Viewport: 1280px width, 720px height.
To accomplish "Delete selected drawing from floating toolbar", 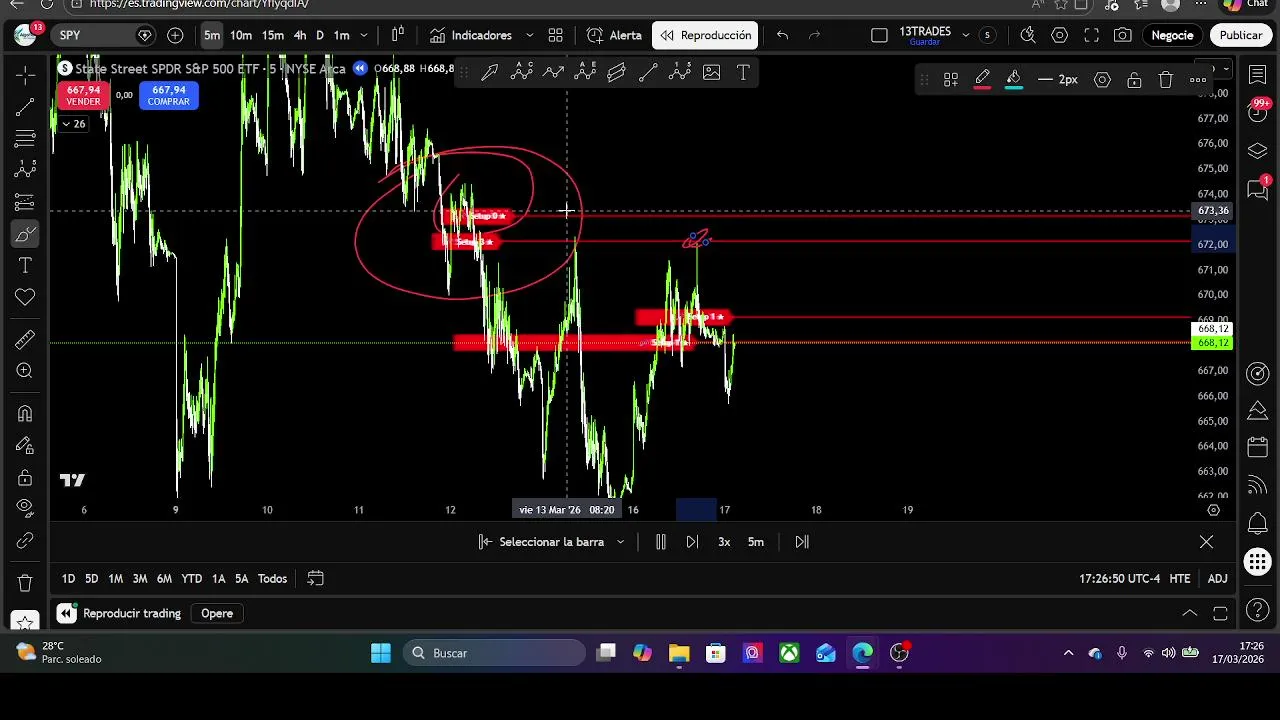I will point(1166,80).
